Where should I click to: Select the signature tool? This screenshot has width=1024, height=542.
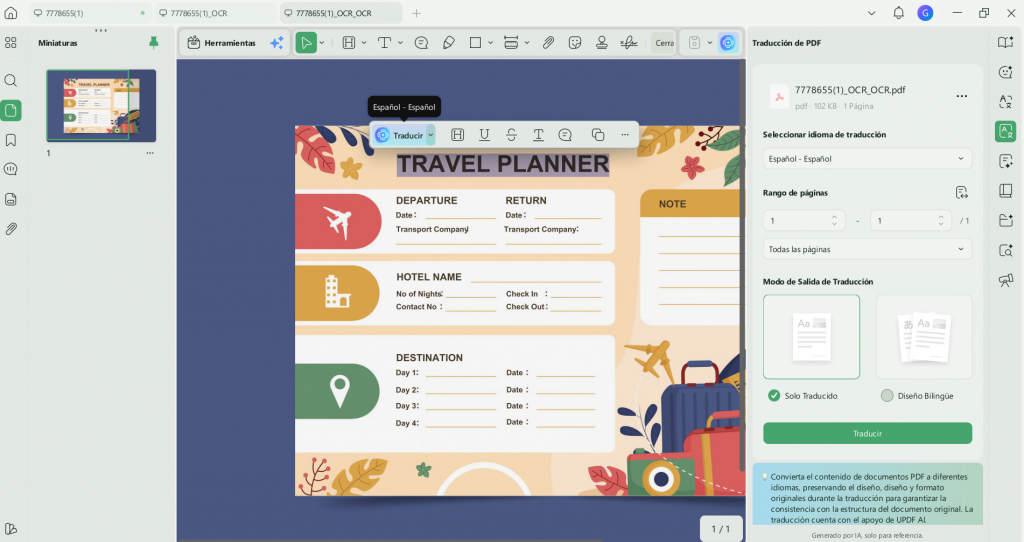pos(629,43)
